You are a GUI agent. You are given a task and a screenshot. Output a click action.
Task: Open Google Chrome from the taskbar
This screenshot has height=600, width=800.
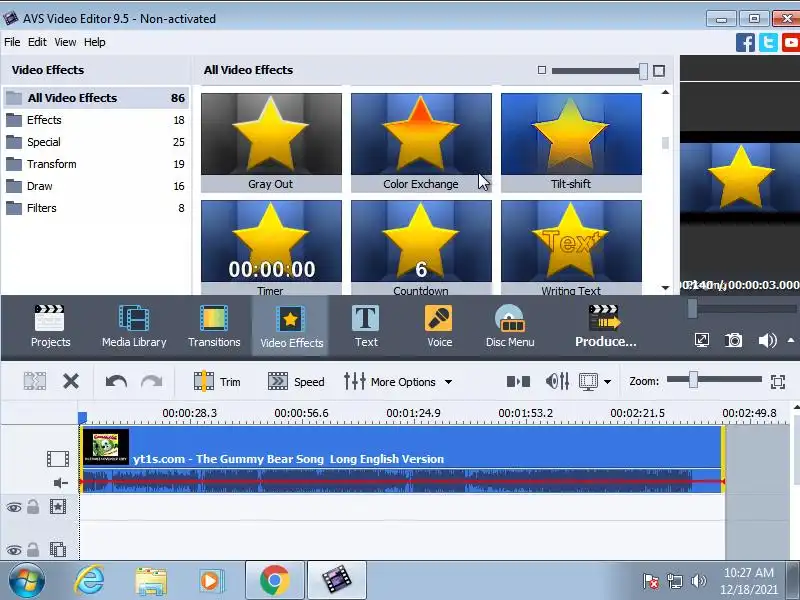274,580
